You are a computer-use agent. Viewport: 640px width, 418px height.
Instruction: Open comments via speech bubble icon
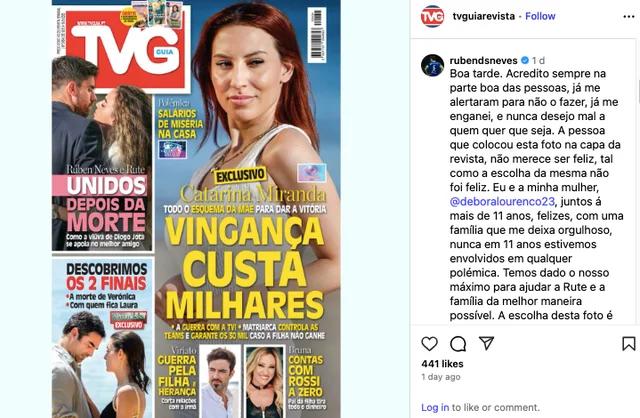point(458,344)
